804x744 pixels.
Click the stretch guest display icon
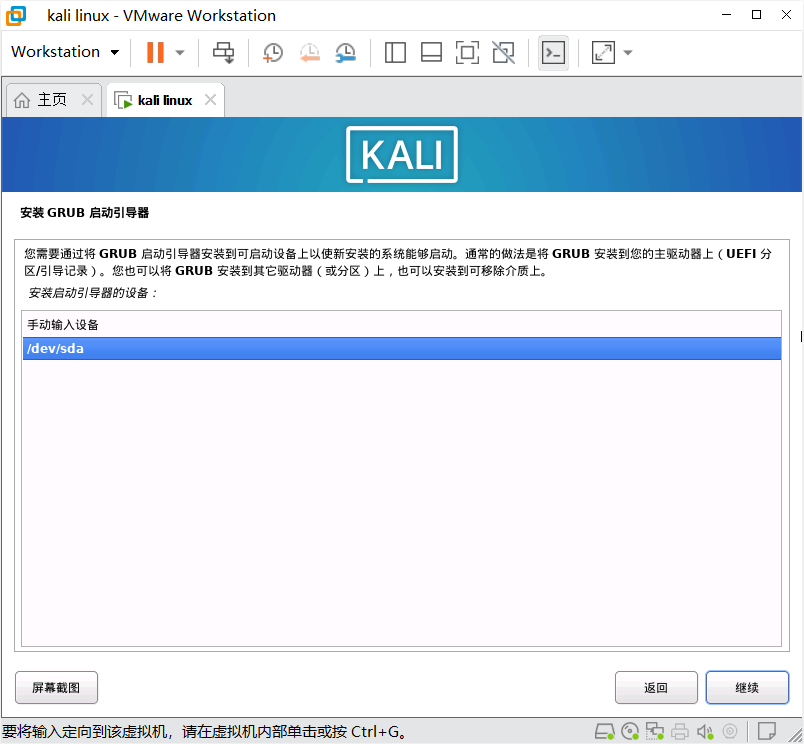(x=603, y=52)
